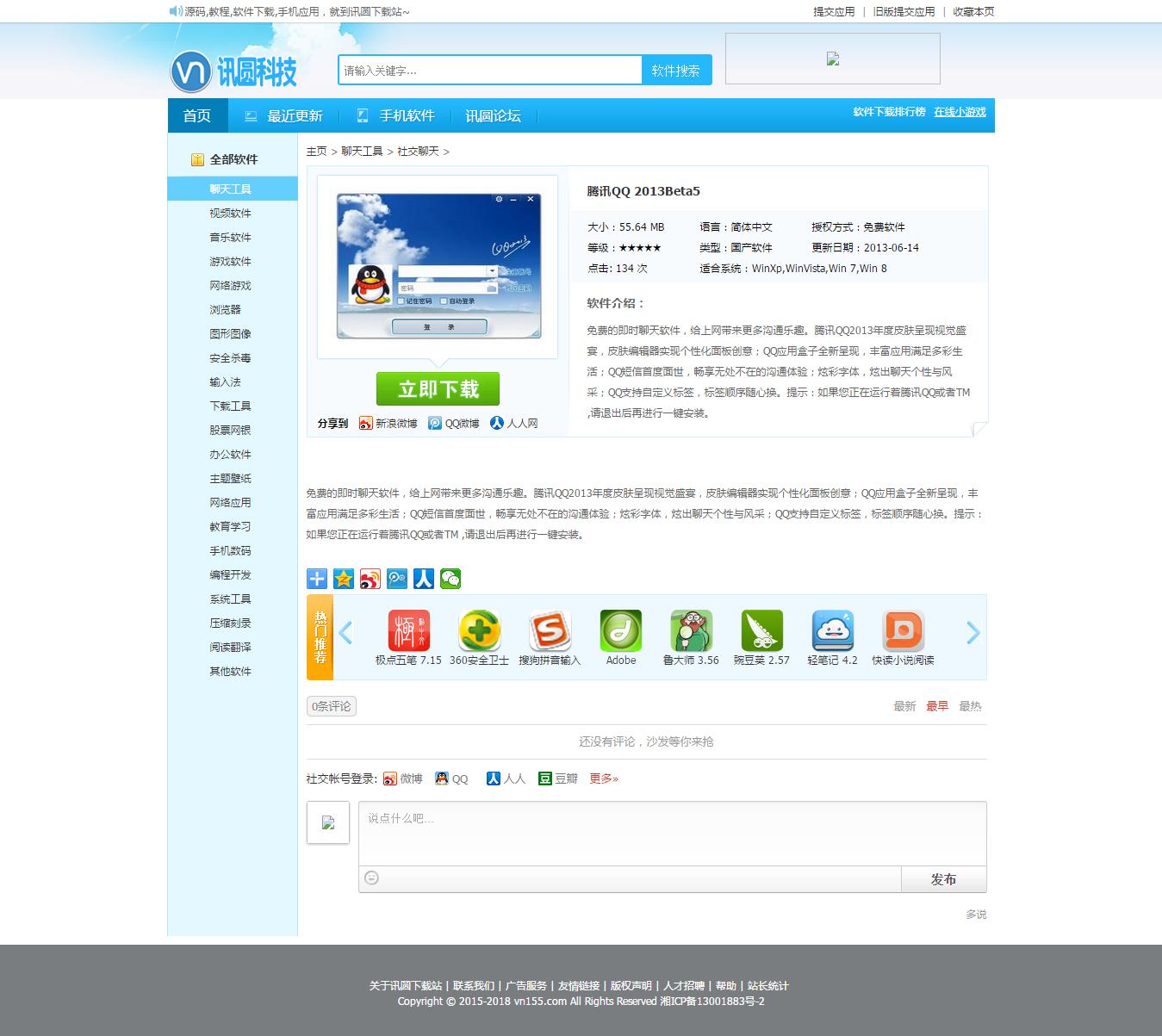
Task: Switch comment order to 最早
Action: [937, 705]
